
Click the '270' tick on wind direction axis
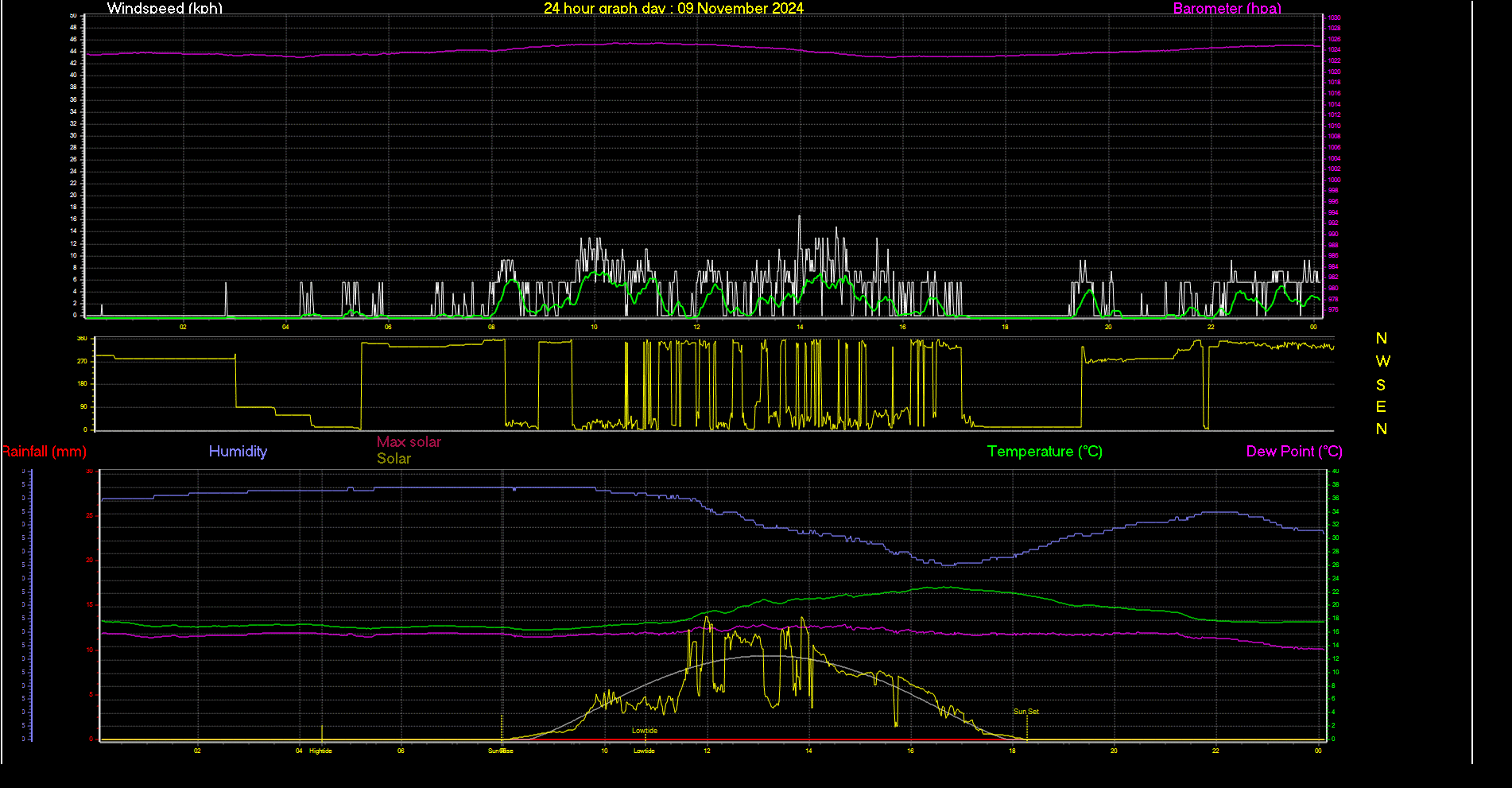pyautogui.click(x=82, y=361)
